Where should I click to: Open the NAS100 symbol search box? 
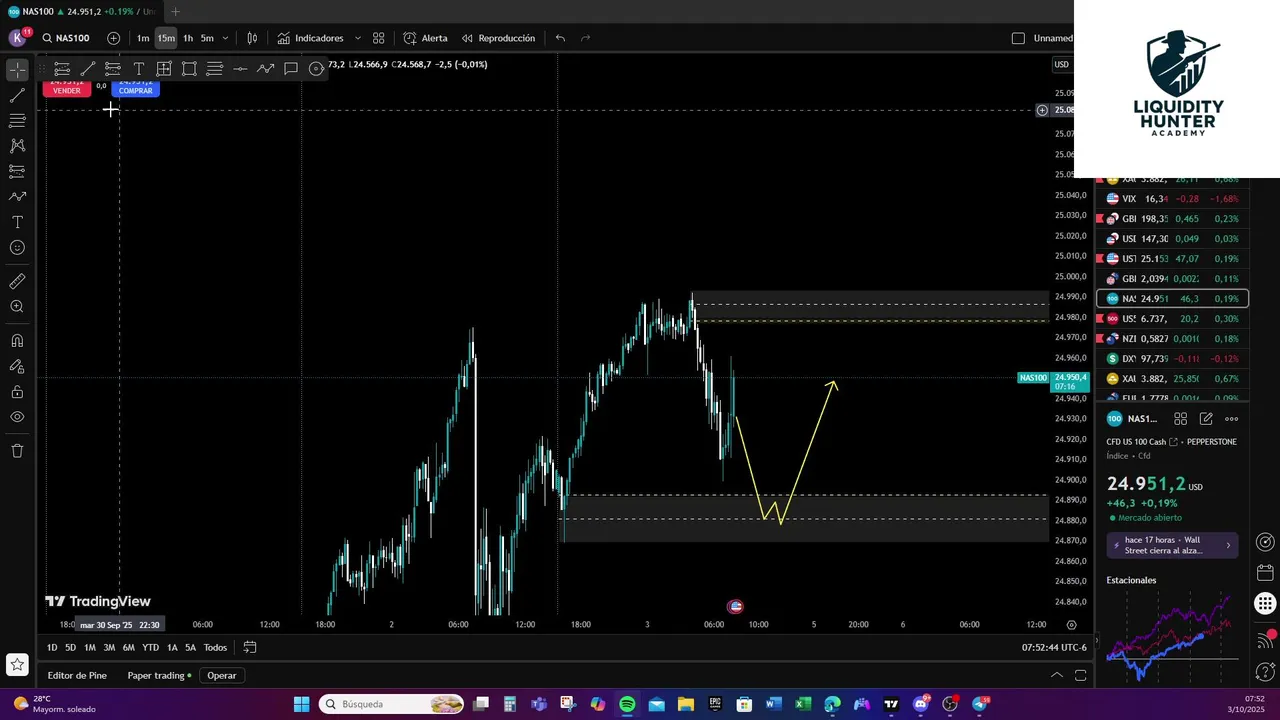[67, 38]
